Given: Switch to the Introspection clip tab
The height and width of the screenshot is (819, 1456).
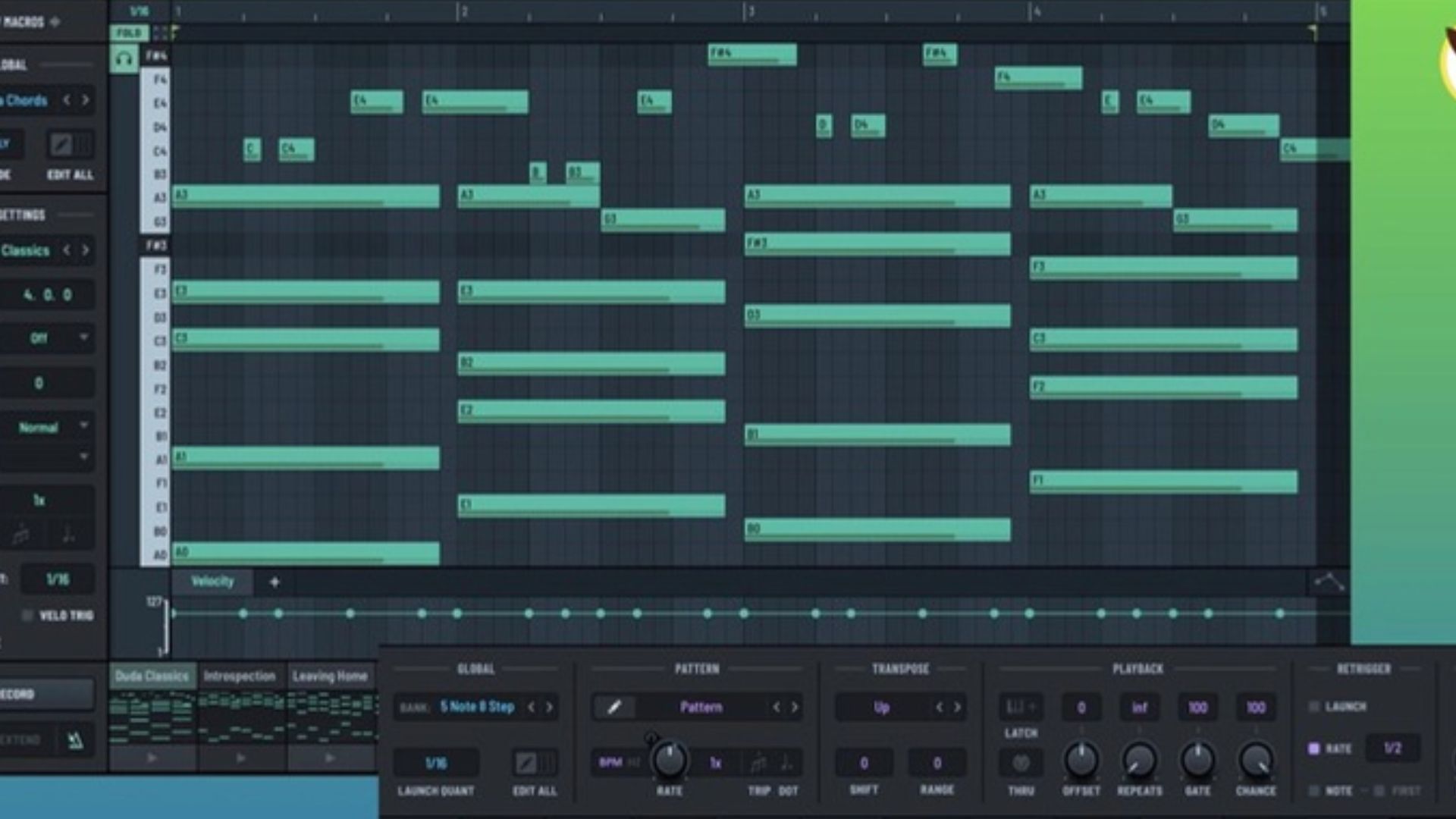Looking at the screenshot, I should tap(240, 676).
